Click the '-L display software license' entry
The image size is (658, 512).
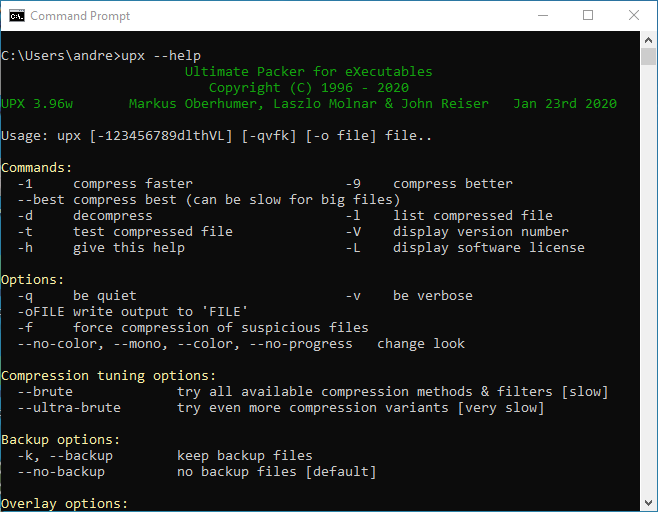click(465, 248)
